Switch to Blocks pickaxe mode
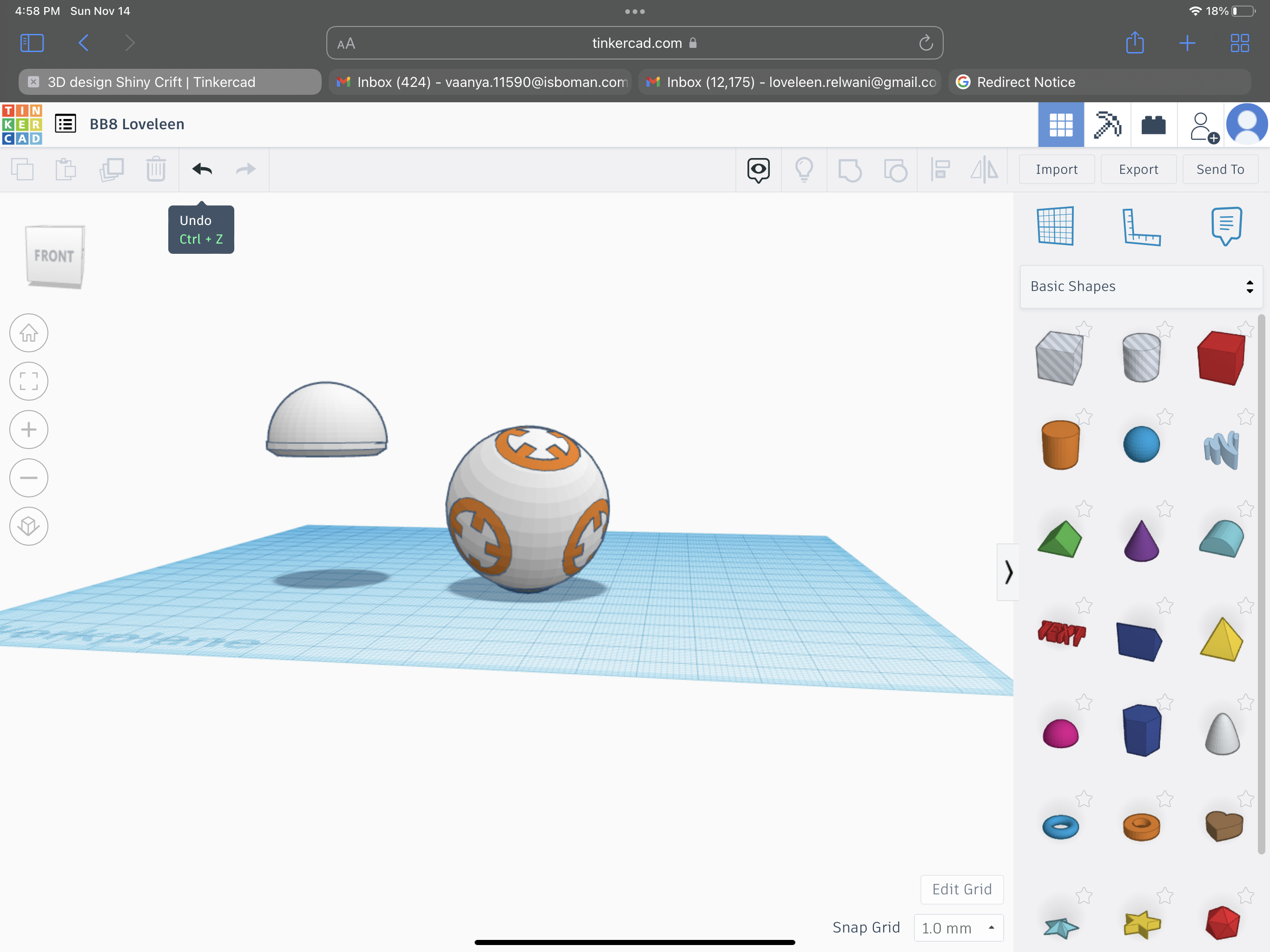Screen dimensions: 1270x952 (x=1107, y=125)
